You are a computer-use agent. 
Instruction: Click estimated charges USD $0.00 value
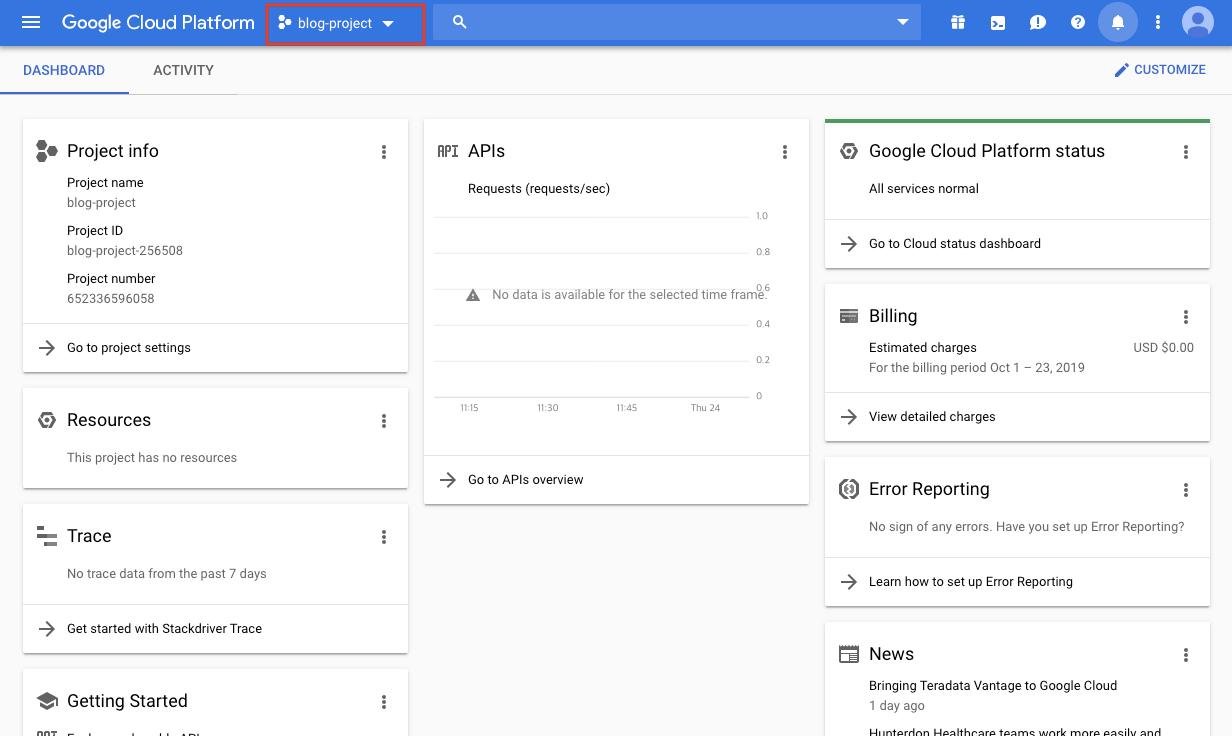(1163, 348)
